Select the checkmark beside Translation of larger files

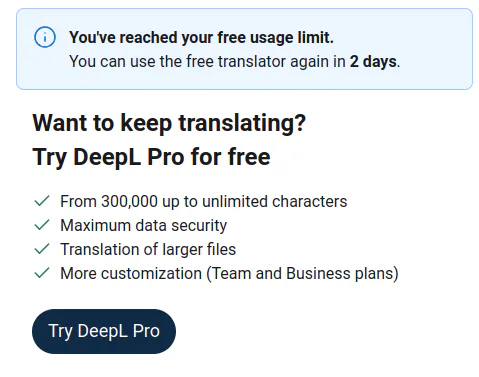42,249
